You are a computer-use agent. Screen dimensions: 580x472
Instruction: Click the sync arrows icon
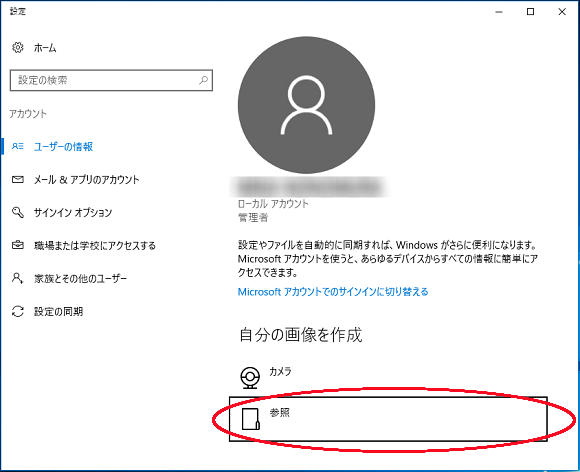pos(17,311)
